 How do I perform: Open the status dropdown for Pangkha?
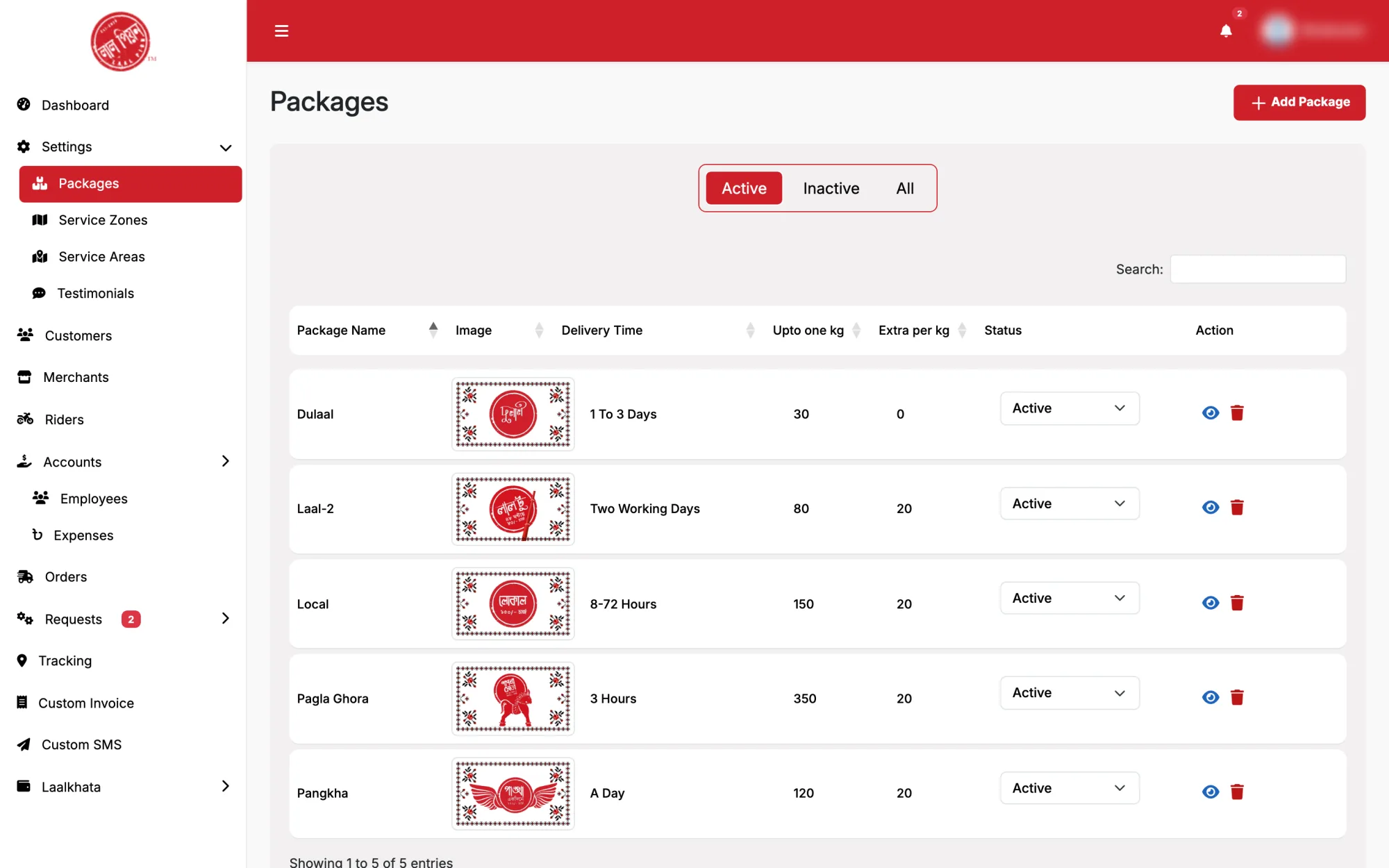(1070, 788)
